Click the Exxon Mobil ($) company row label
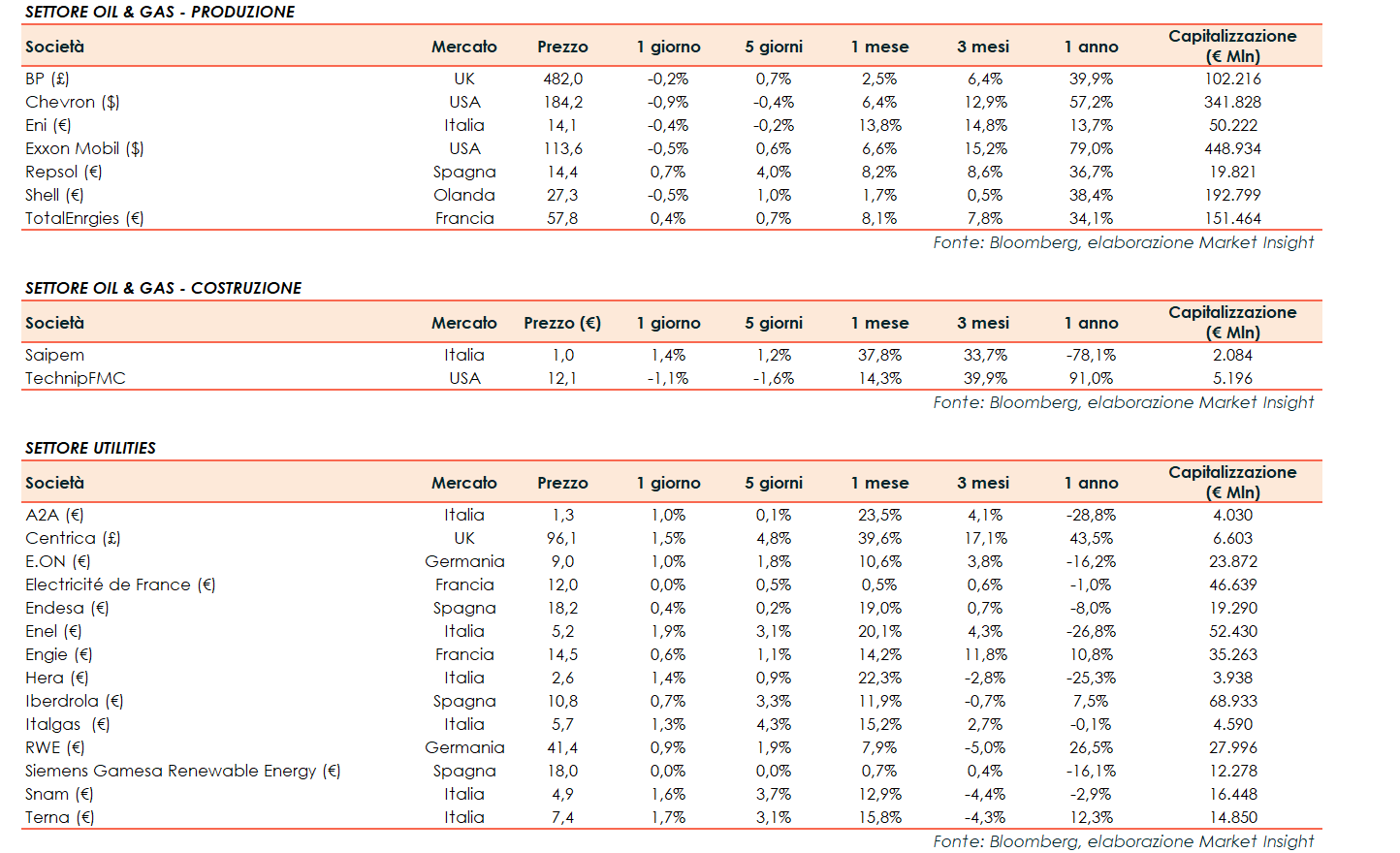 [84, 148]
